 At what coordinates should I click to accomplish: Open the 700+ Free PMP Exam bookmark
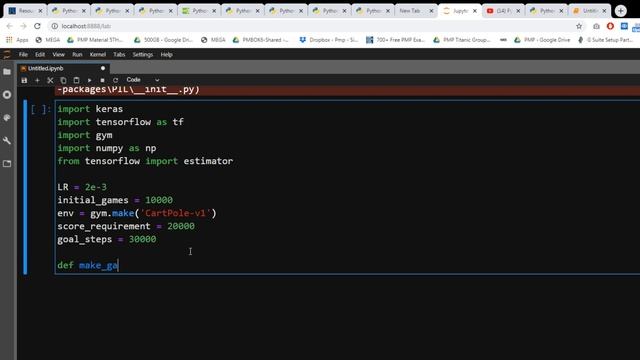pos(396,40)
